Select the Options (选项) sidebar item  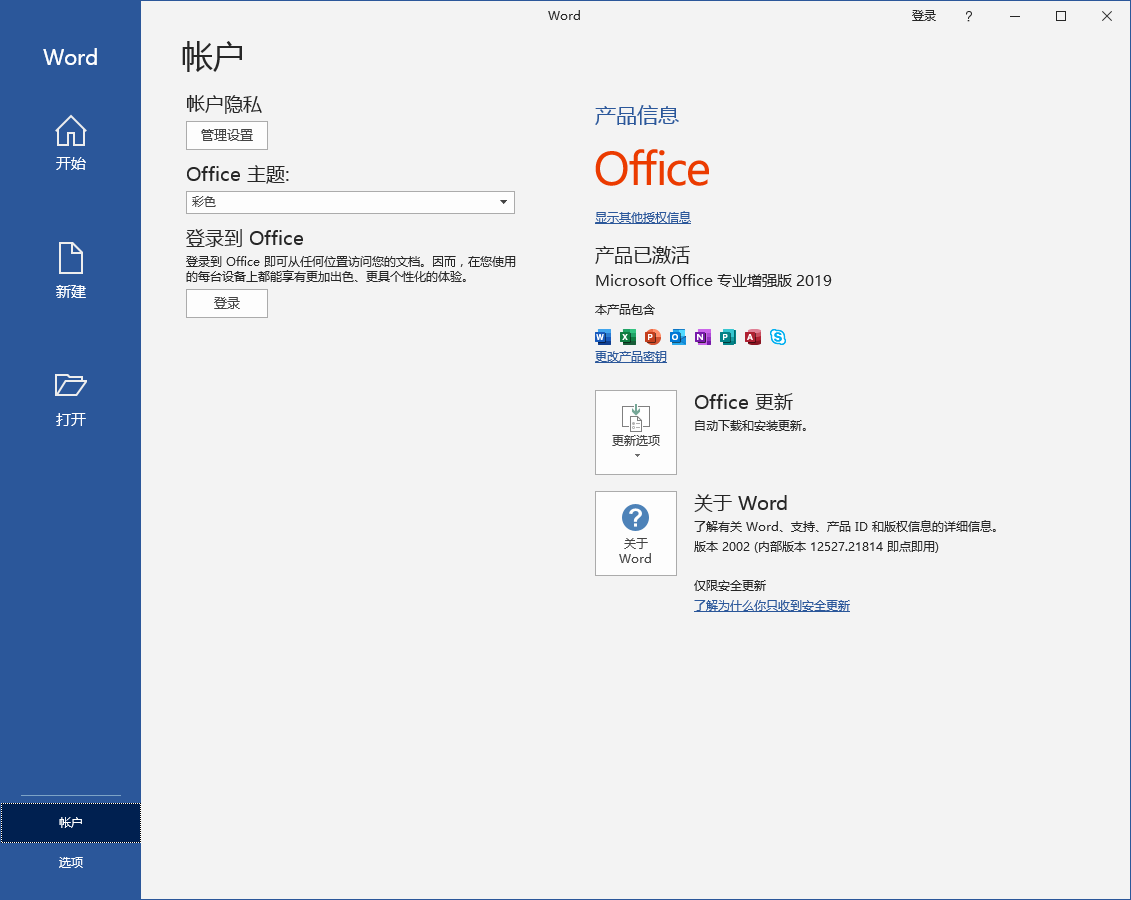click(x=71, y=862)
